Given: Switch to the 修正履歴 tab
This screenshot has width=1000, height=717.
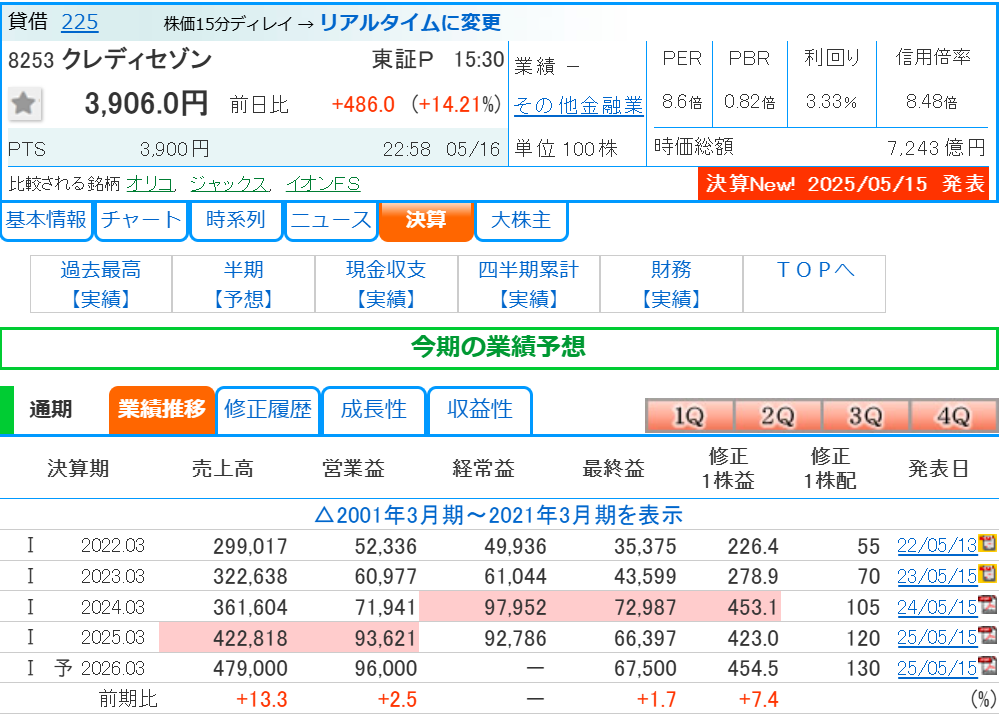Looking at the screenshot, I should point(268,410).
